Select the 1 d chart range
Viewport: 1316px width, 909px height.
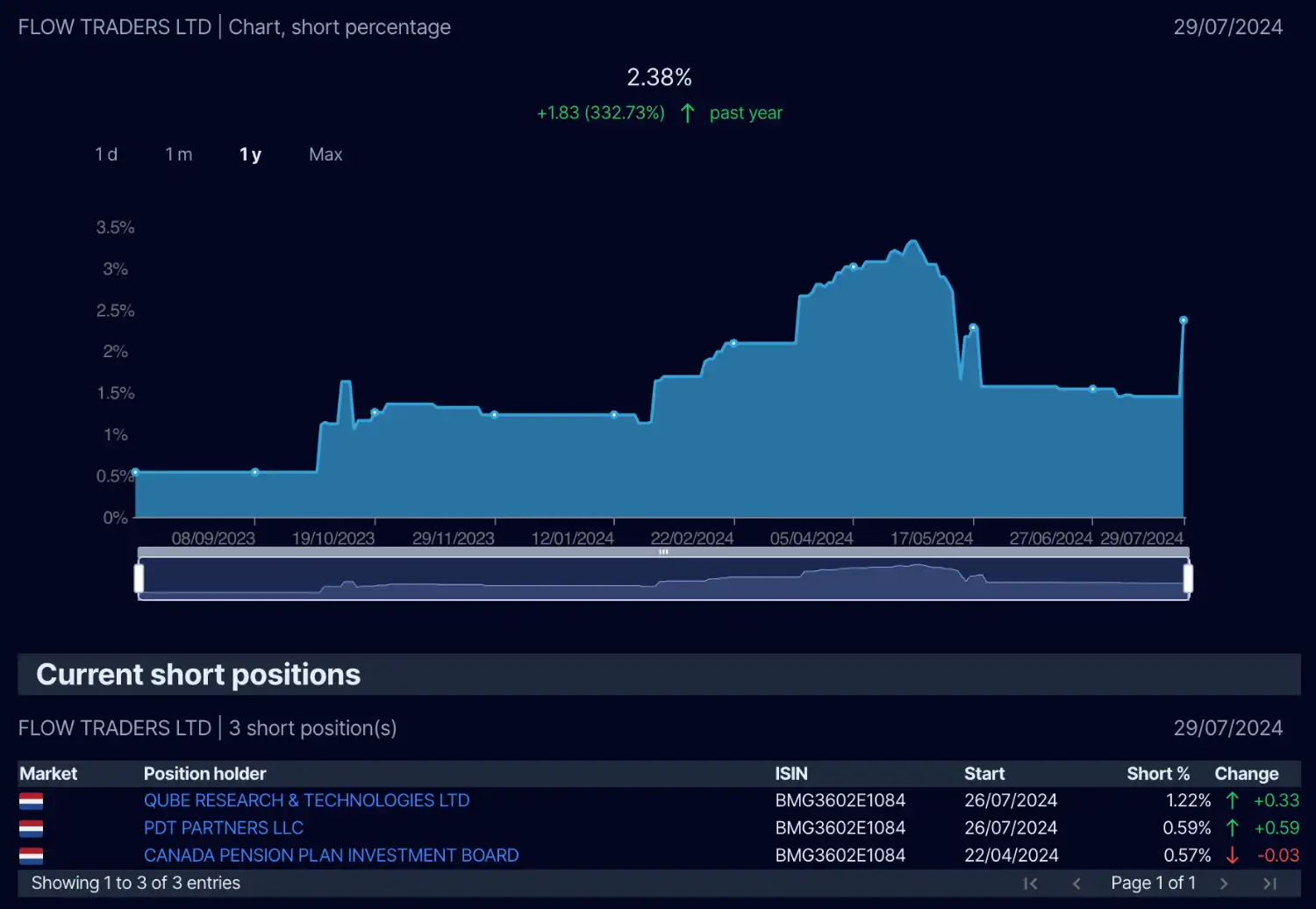click(106, 154)
